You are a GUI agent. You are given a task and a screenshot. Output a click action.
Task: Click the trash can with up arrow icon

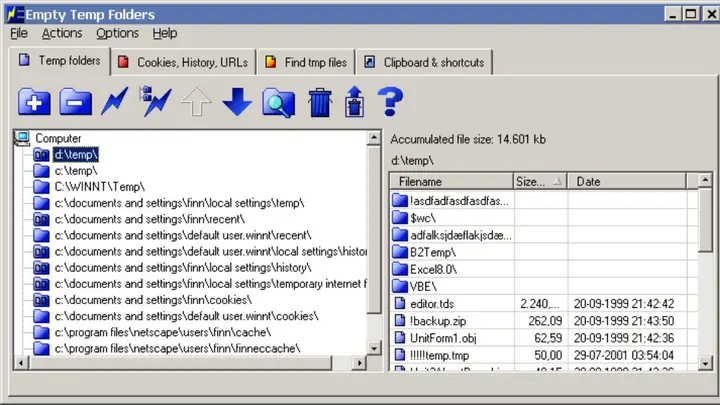354,101
